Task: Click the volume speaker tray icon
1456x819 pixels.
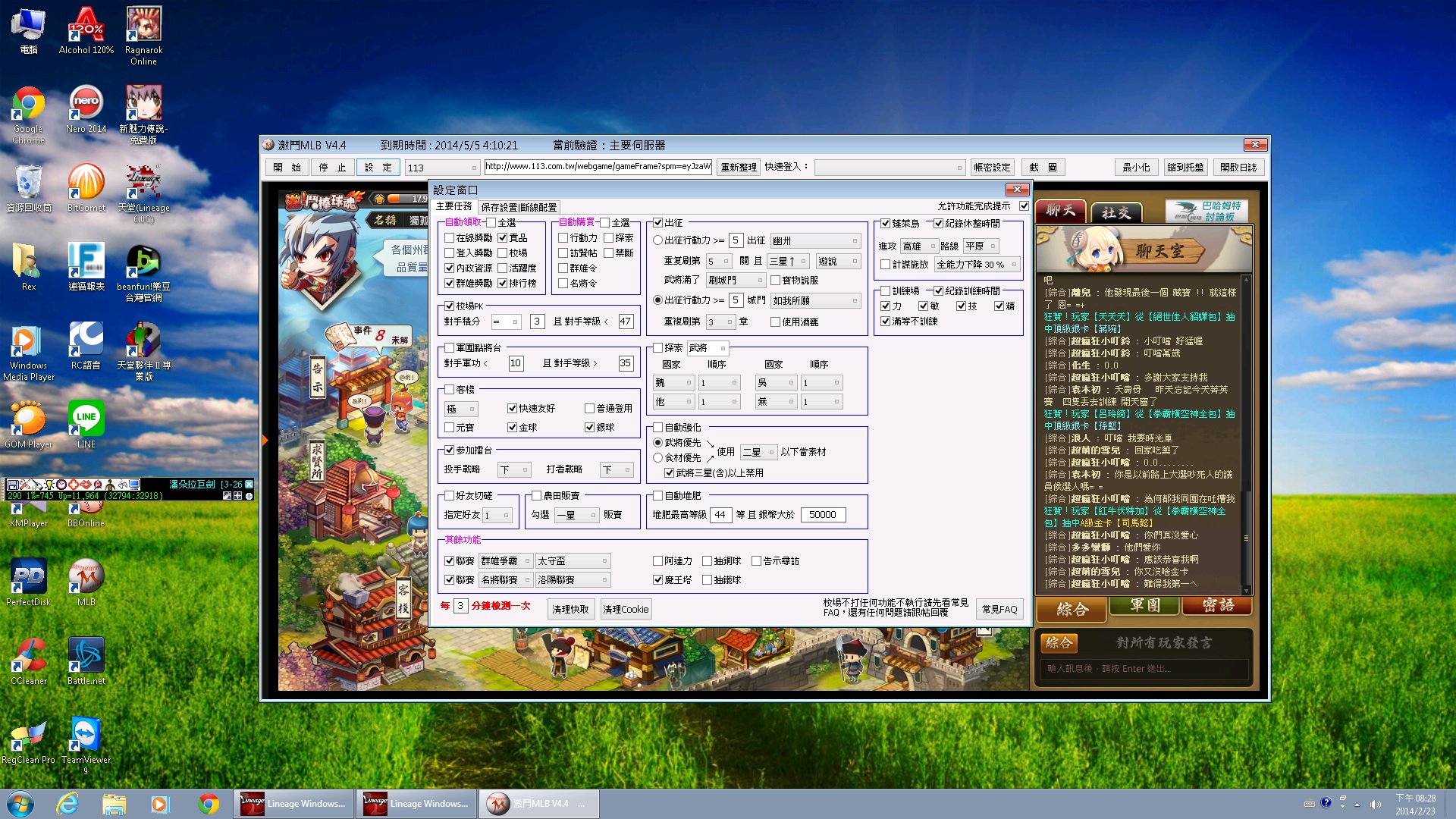Action: (1376, 805)
